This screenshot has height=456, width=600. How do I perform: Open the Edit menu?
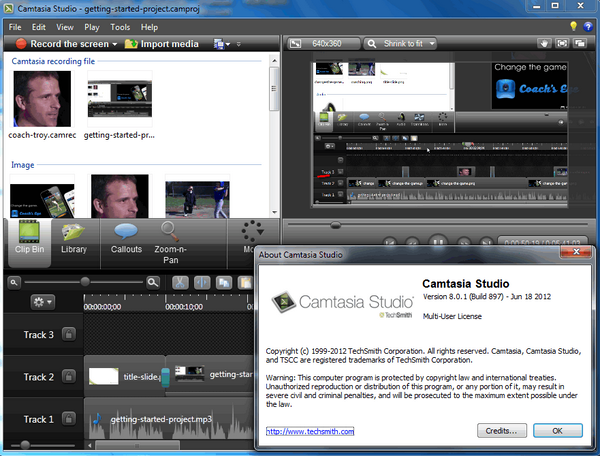click(39, 27)
